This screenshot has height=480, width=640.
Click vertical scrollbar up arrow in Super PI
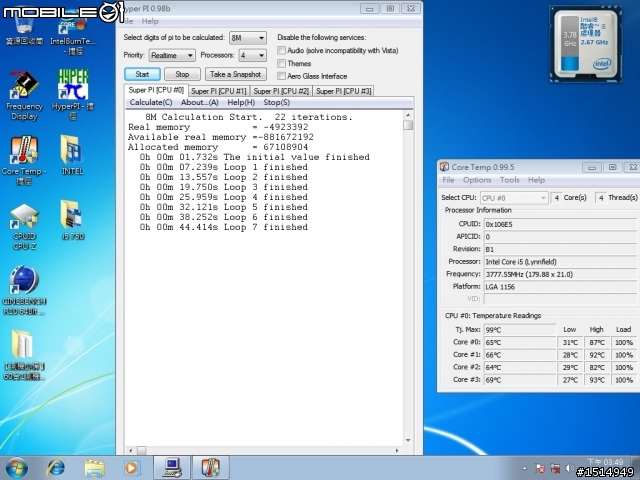(408, 116)
